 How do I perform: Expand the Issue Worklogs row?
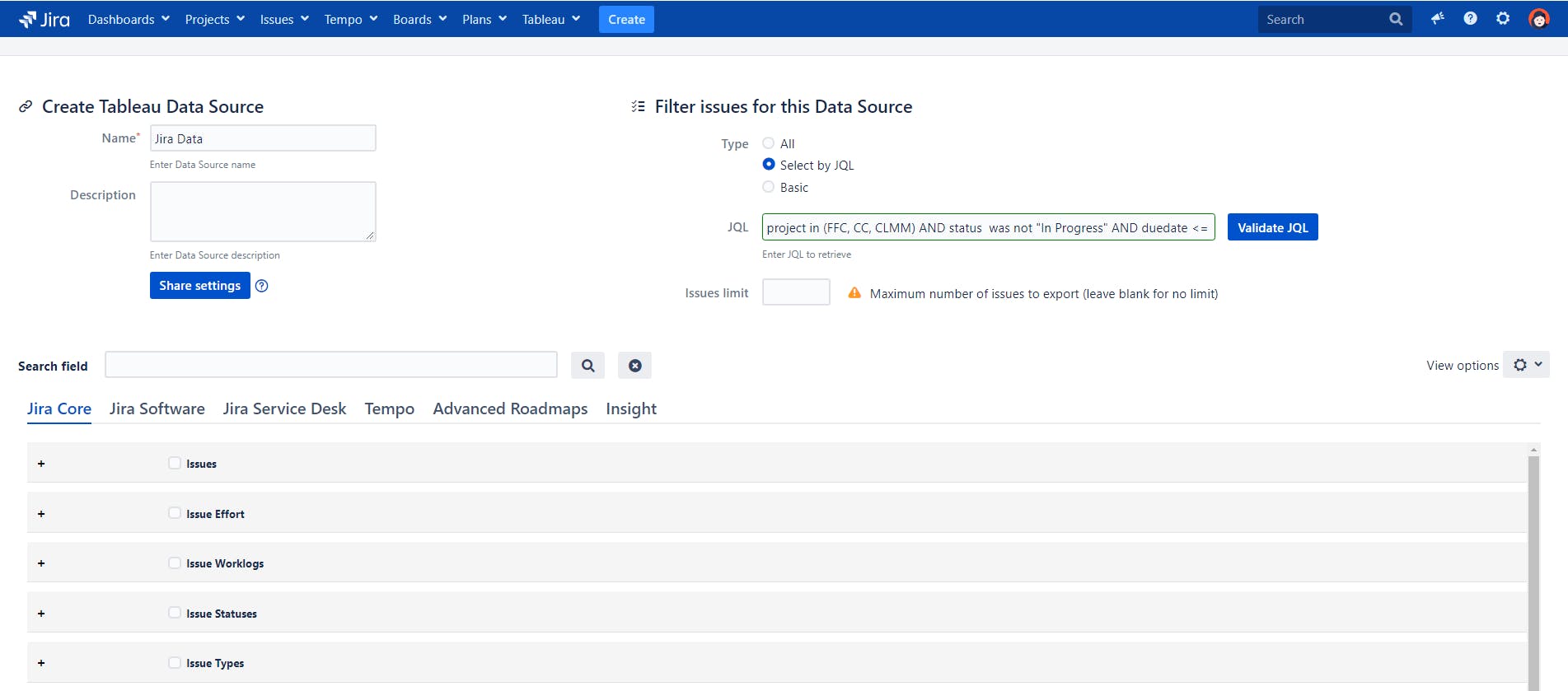pos(41,563)
